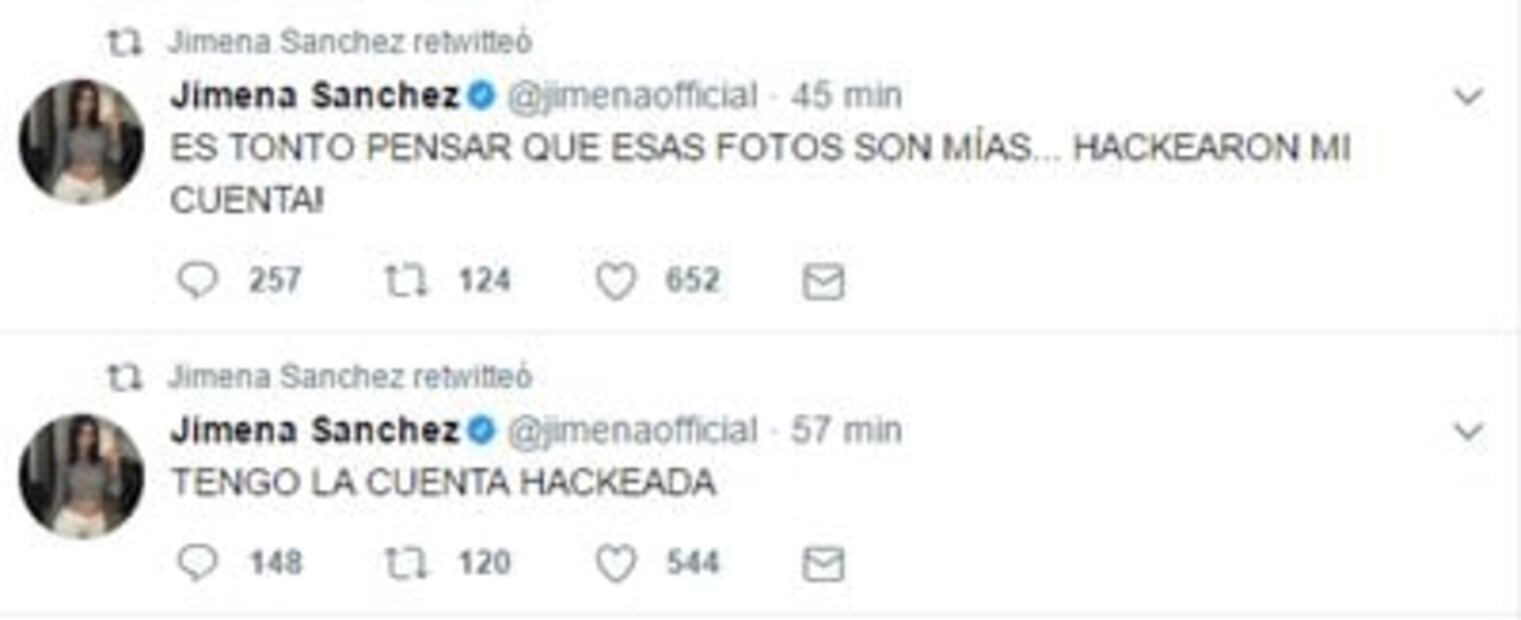The height and width of the screenshot is (620, 1521).
Task: Send the 57 min tweet by direct message
Action: [x=823, y=565]
